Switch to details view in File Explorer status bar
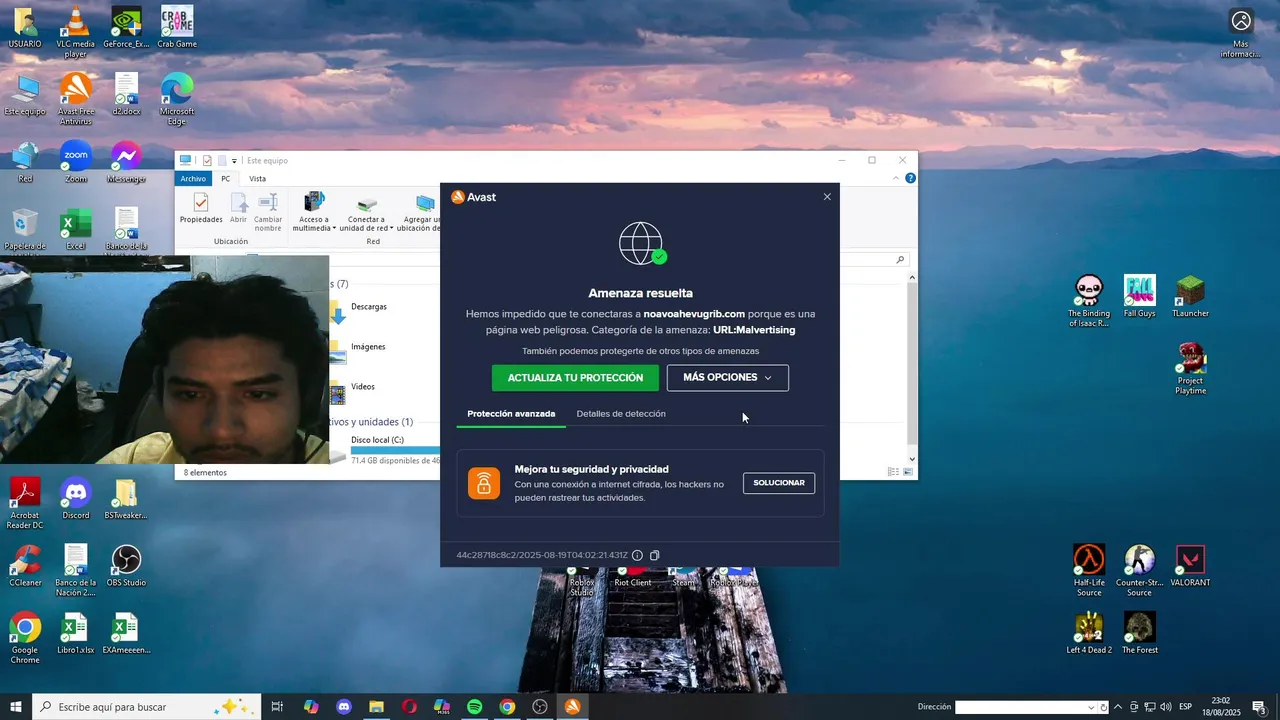 tap(893, 472)
